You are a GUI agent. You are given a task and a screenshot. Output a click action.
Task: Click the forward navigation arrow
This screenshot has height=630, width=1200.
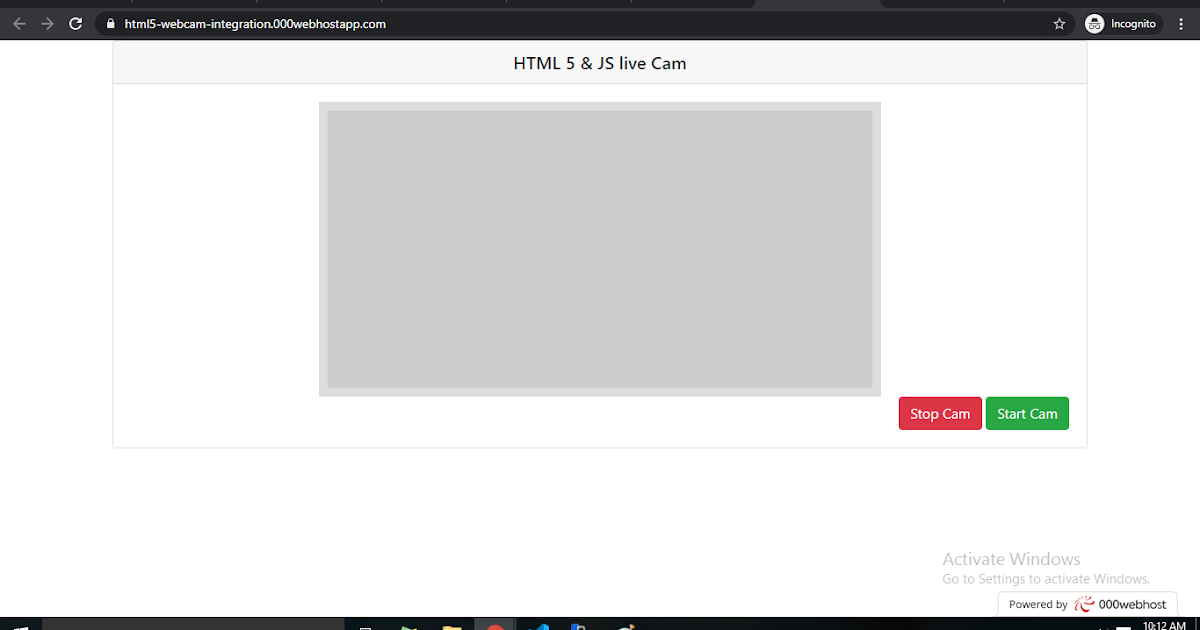click(x=46, y=23)
